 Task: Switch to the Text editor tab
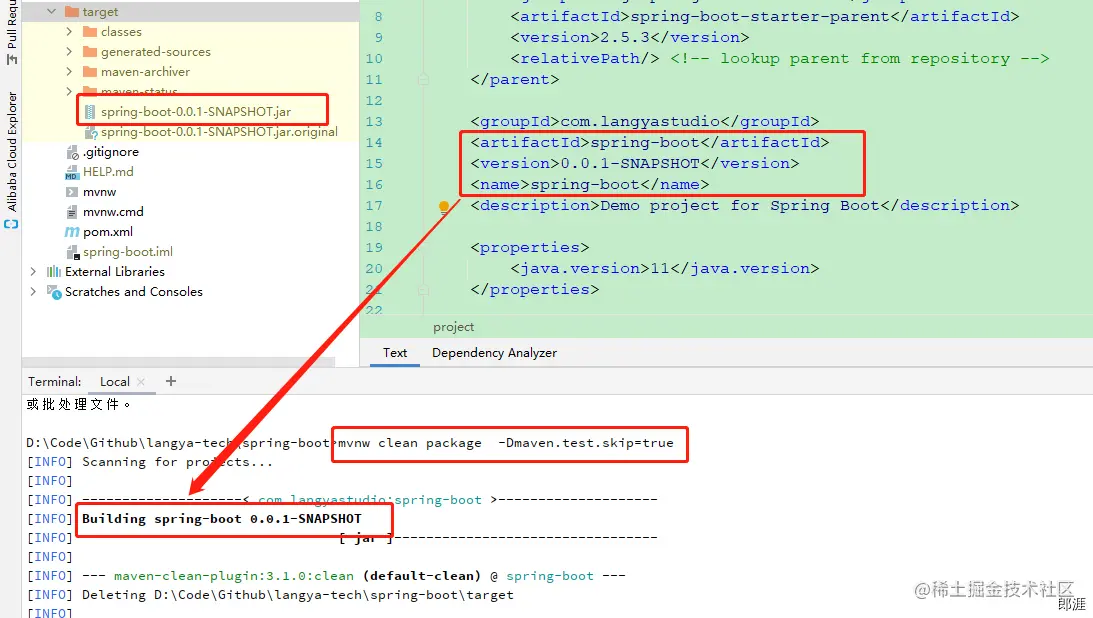click(395, 353)
